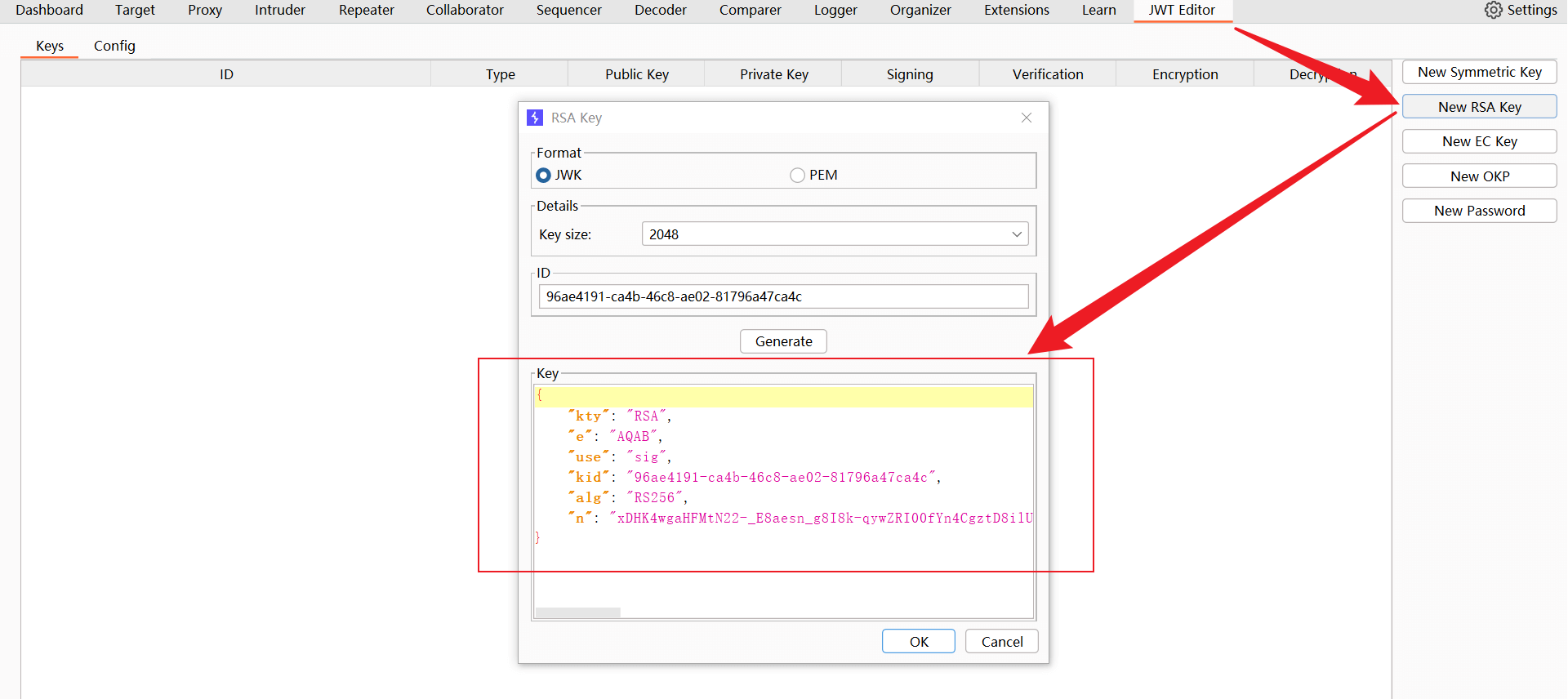This screenshot has width=1568, height=699.
Task: Click the key ID text field
Action: click(x=782, y=296)
